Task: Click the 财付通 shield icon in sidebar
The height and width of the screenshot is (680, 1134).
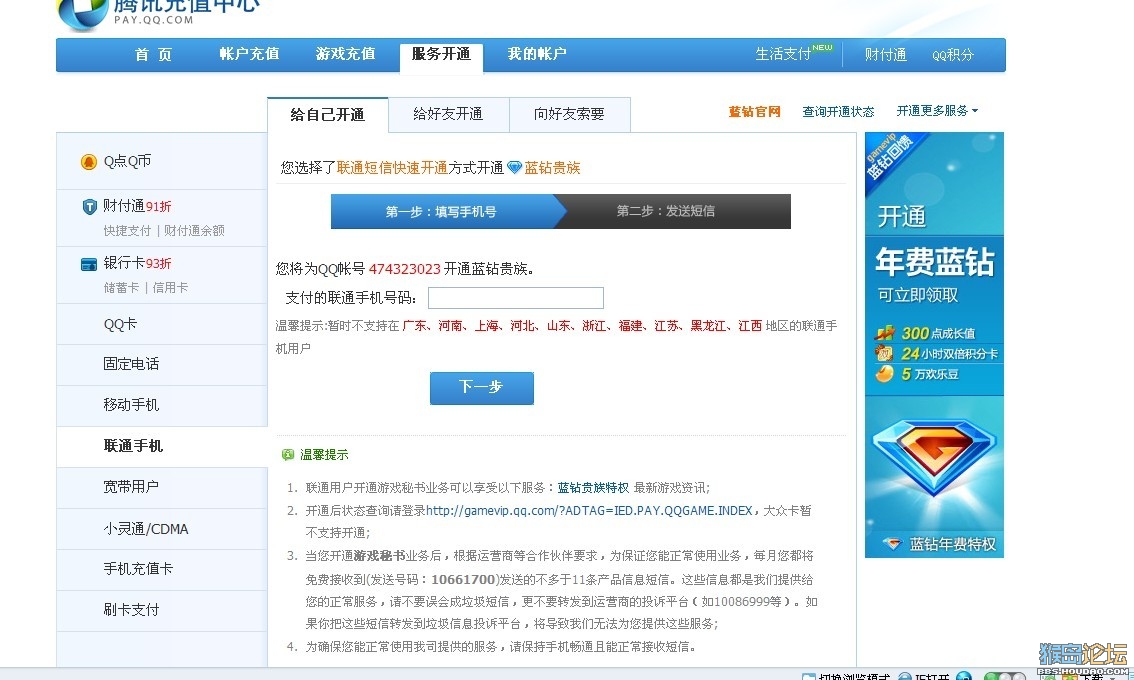Action: click(x=89, y=207)
